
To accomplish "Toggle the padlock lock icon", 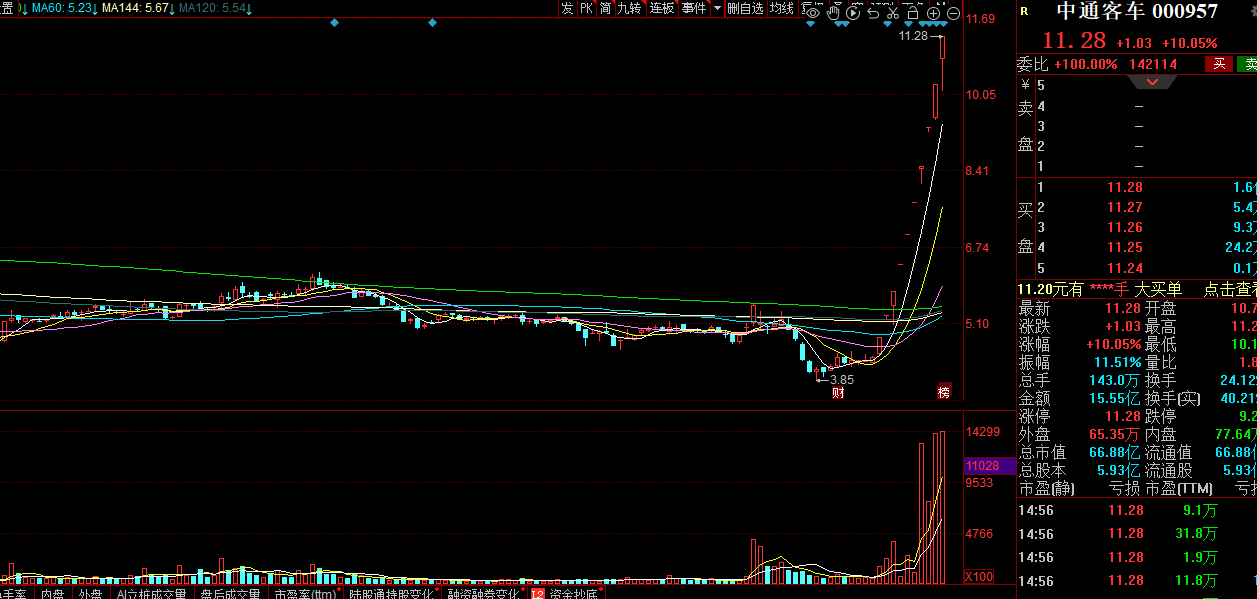I will pos(912,13).
